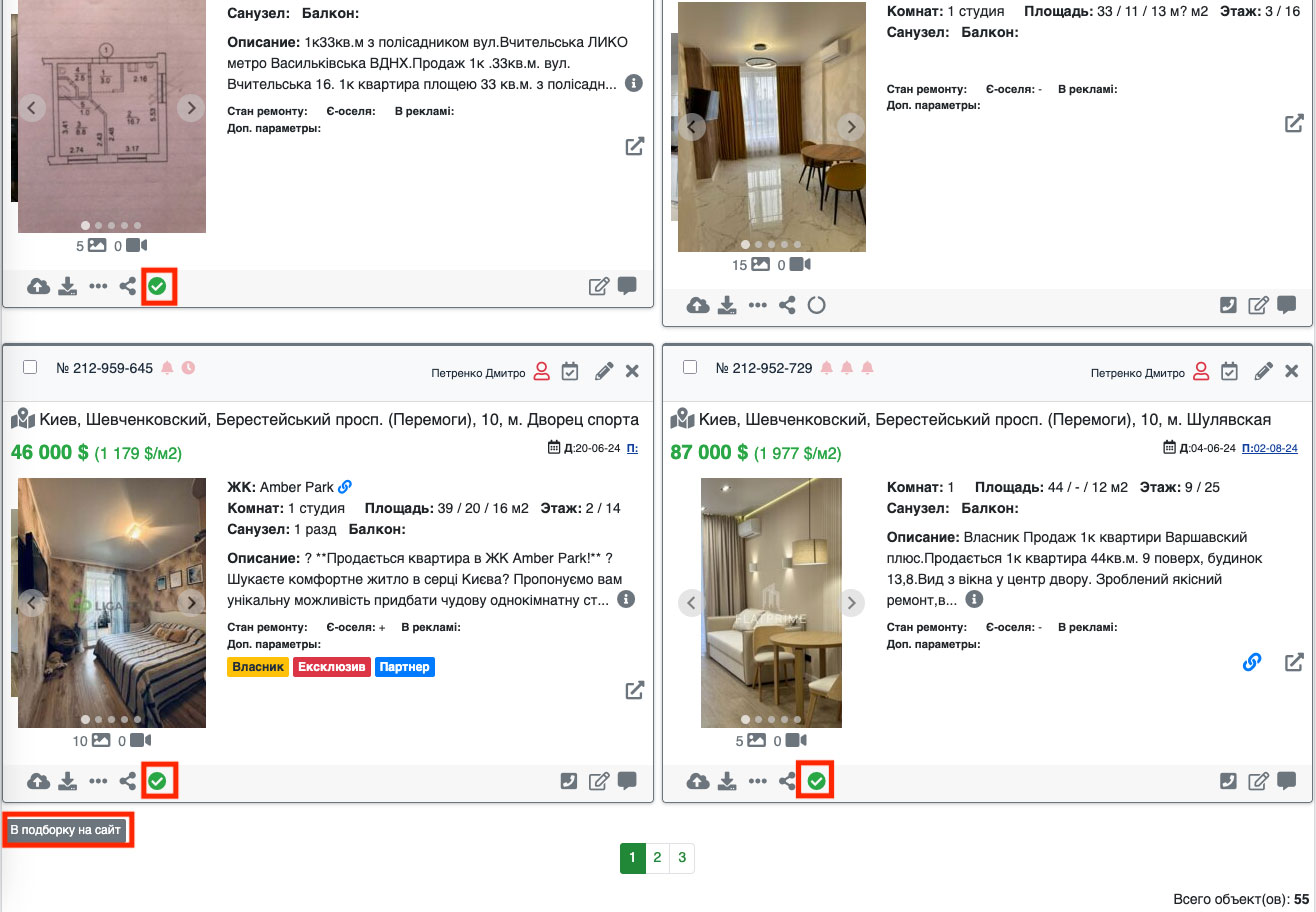Edit listing 212-952-729 with the pencil icon
The width and height of the screenshot is (1316, 912).
point(1264,371)
